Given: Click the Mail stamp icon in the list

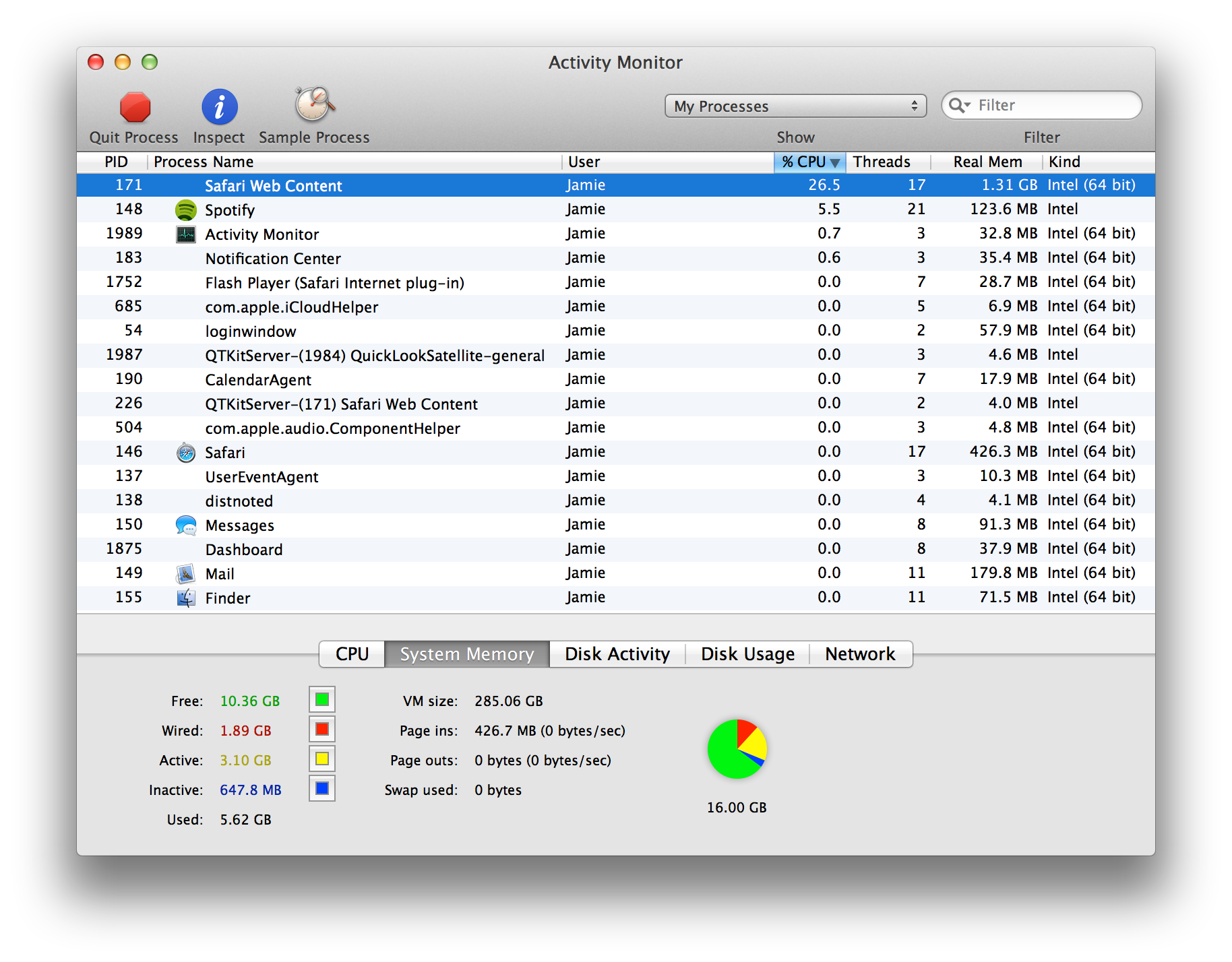Looking at the screenshot, I should pos(185,573).
